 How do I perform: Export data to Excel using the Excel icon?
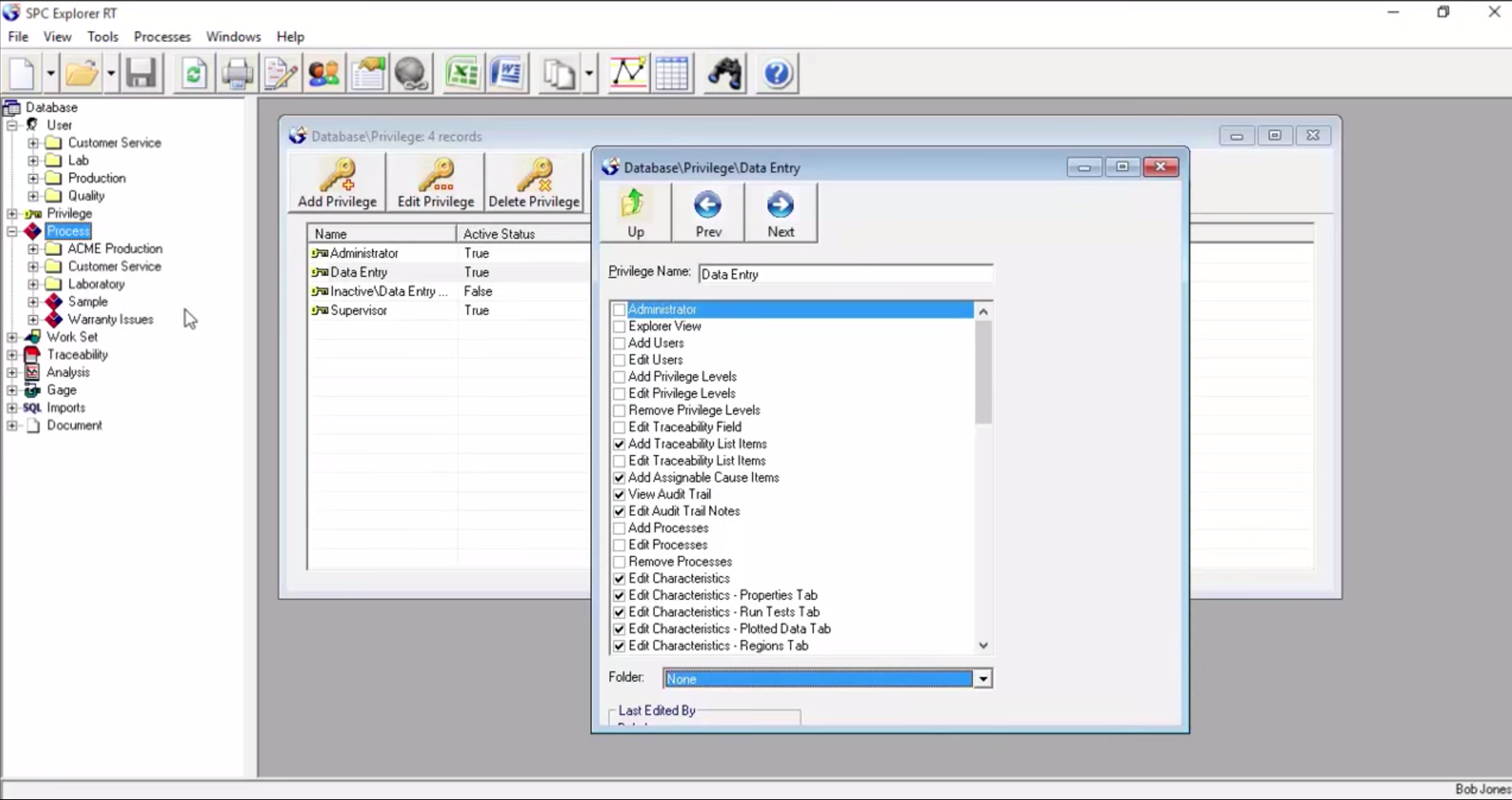pyautogui.click(x=463, y=73)
